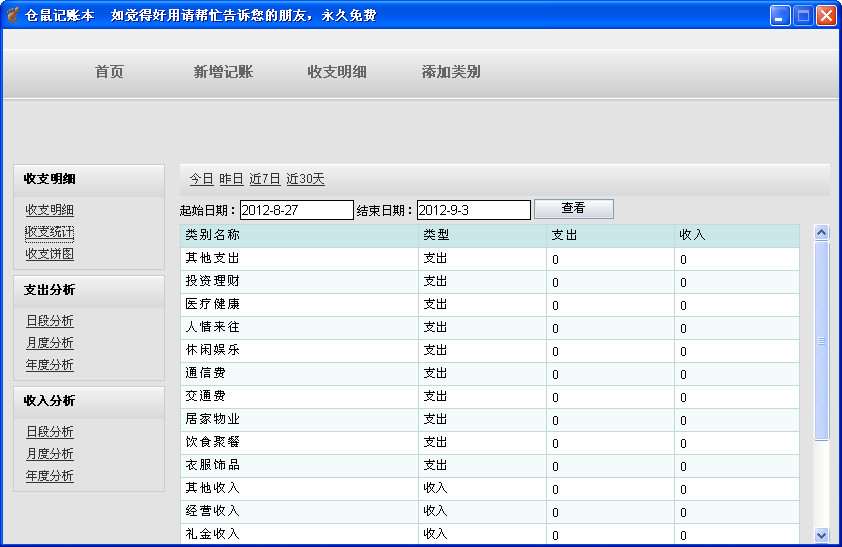The width and height of the screenshot is (842, 547).
Task: Select the 人情来往 row
Action: (490, 328)
